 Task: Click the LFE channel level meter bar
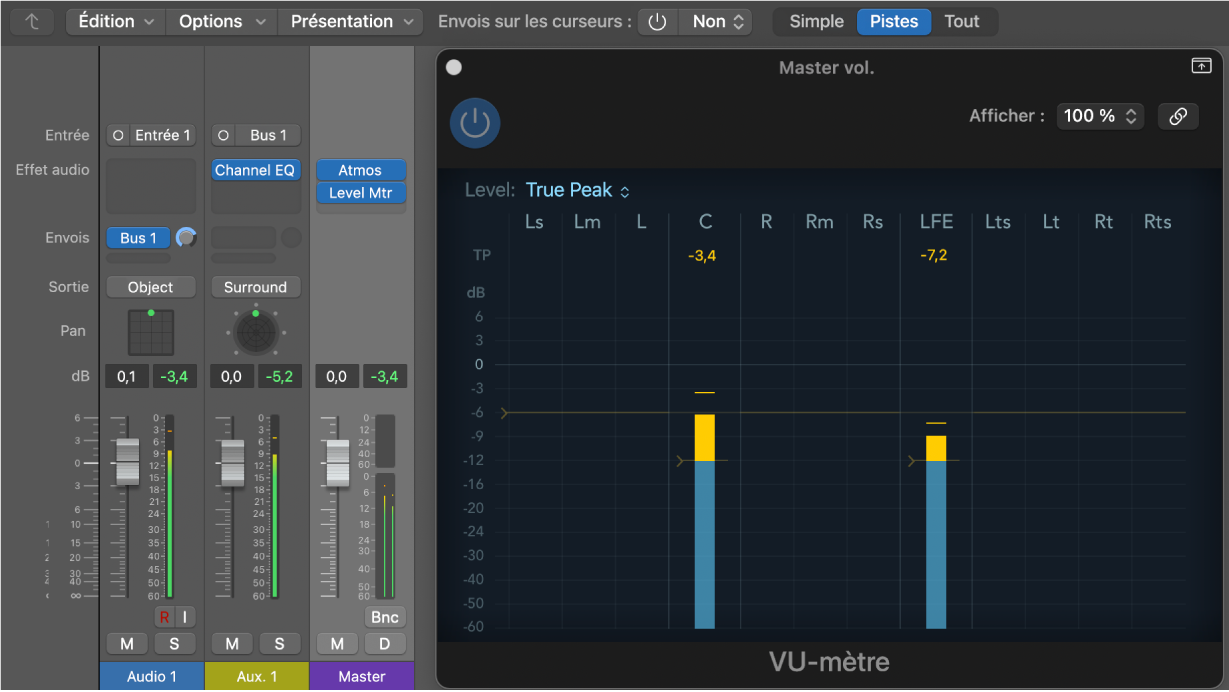(x=936, y=532)
